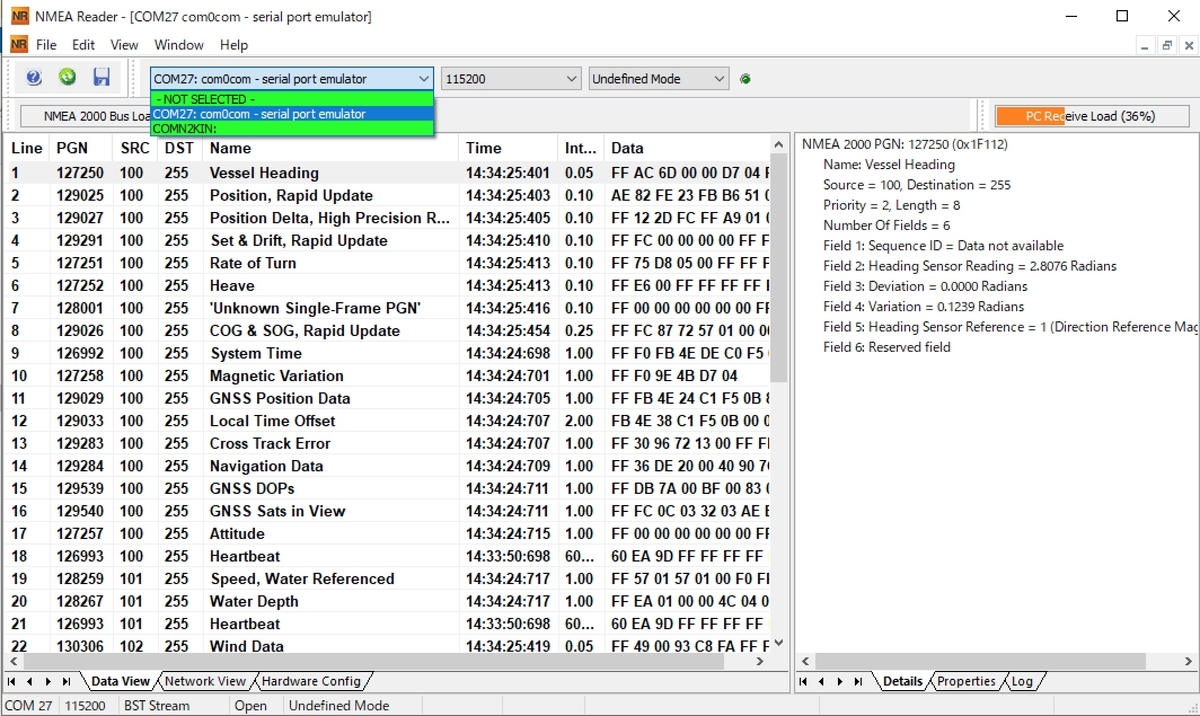
Task: Select the GNSS Sats in View row
Action: [388, 511]
